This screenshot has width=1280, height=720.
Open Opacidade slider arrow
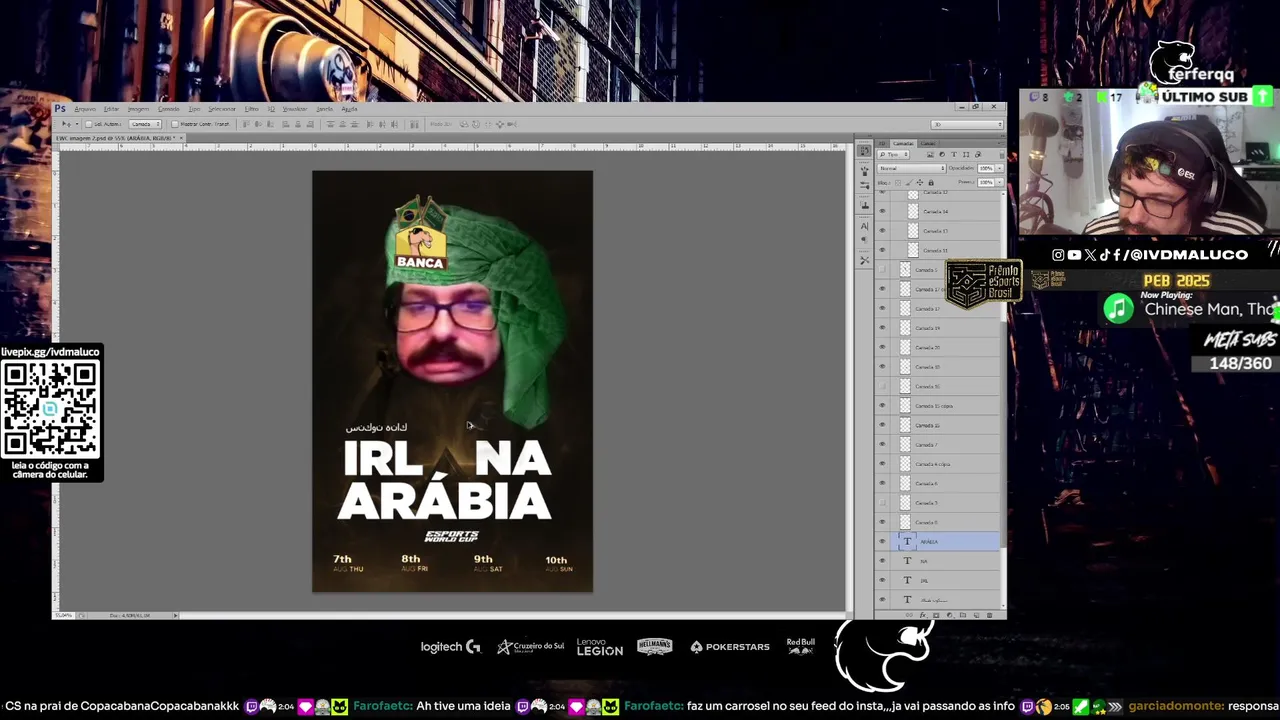pyautogui.click(x=999, y=168)
